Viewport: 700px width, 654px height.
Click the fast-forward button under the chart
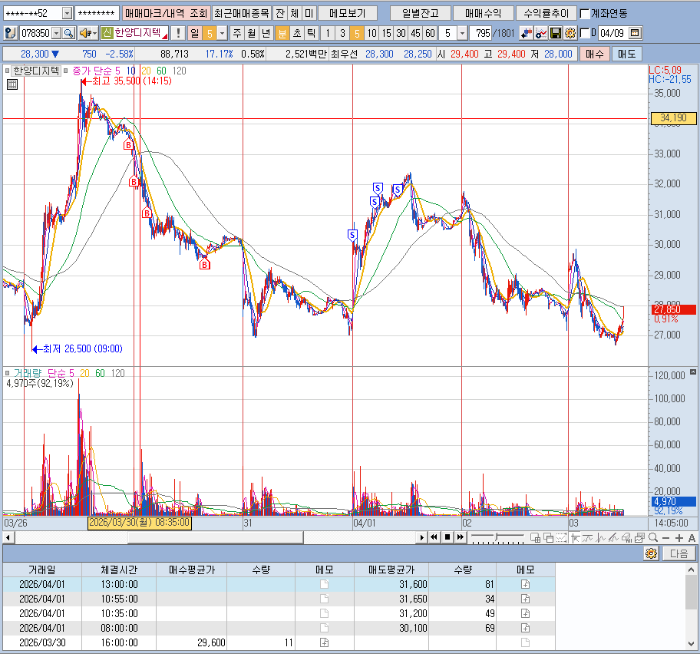(460, 537)
